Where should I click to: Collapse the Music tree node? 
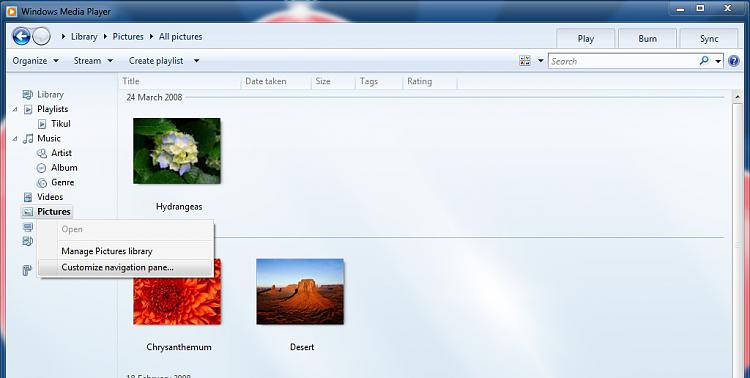15,139
